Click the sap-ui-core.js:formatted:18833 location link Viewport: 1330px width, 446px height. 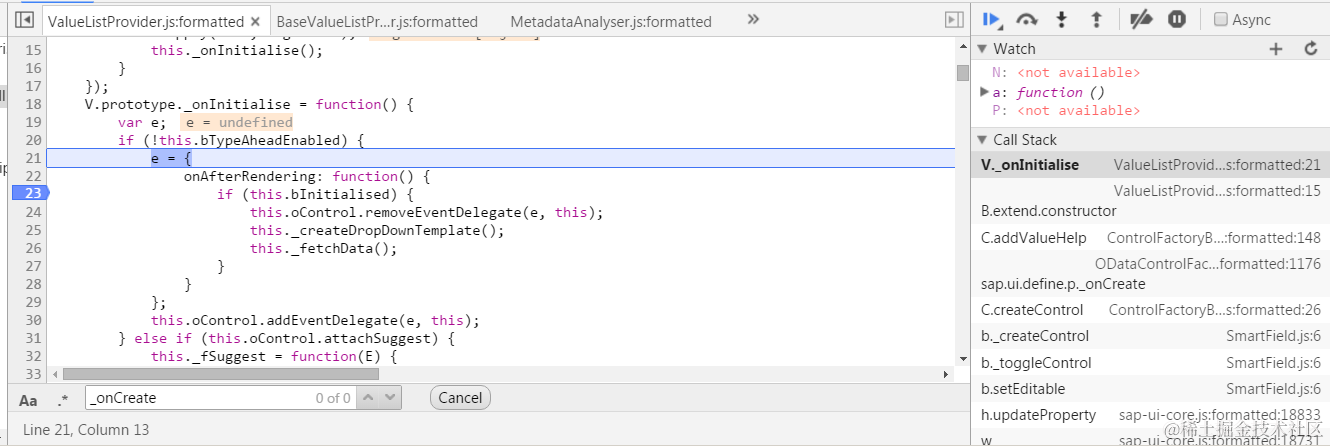point(1220,415)
